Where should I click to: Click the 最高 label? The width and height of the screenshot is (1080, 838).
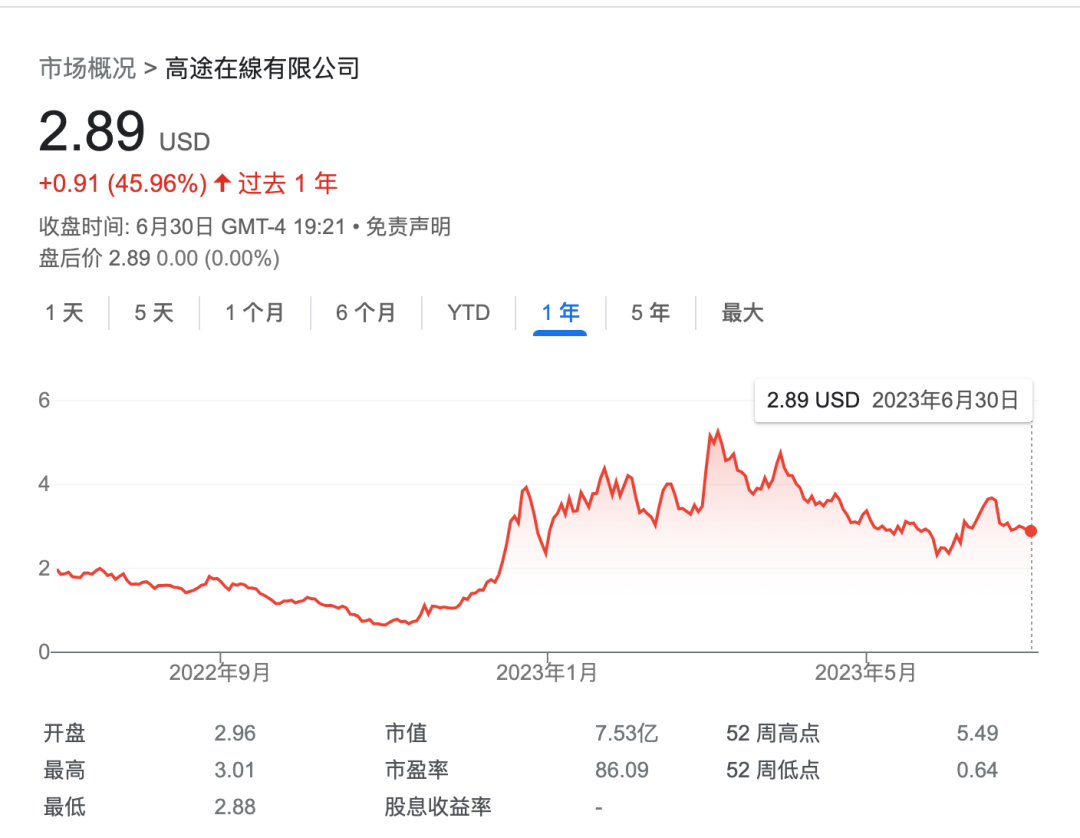(65, 770)
